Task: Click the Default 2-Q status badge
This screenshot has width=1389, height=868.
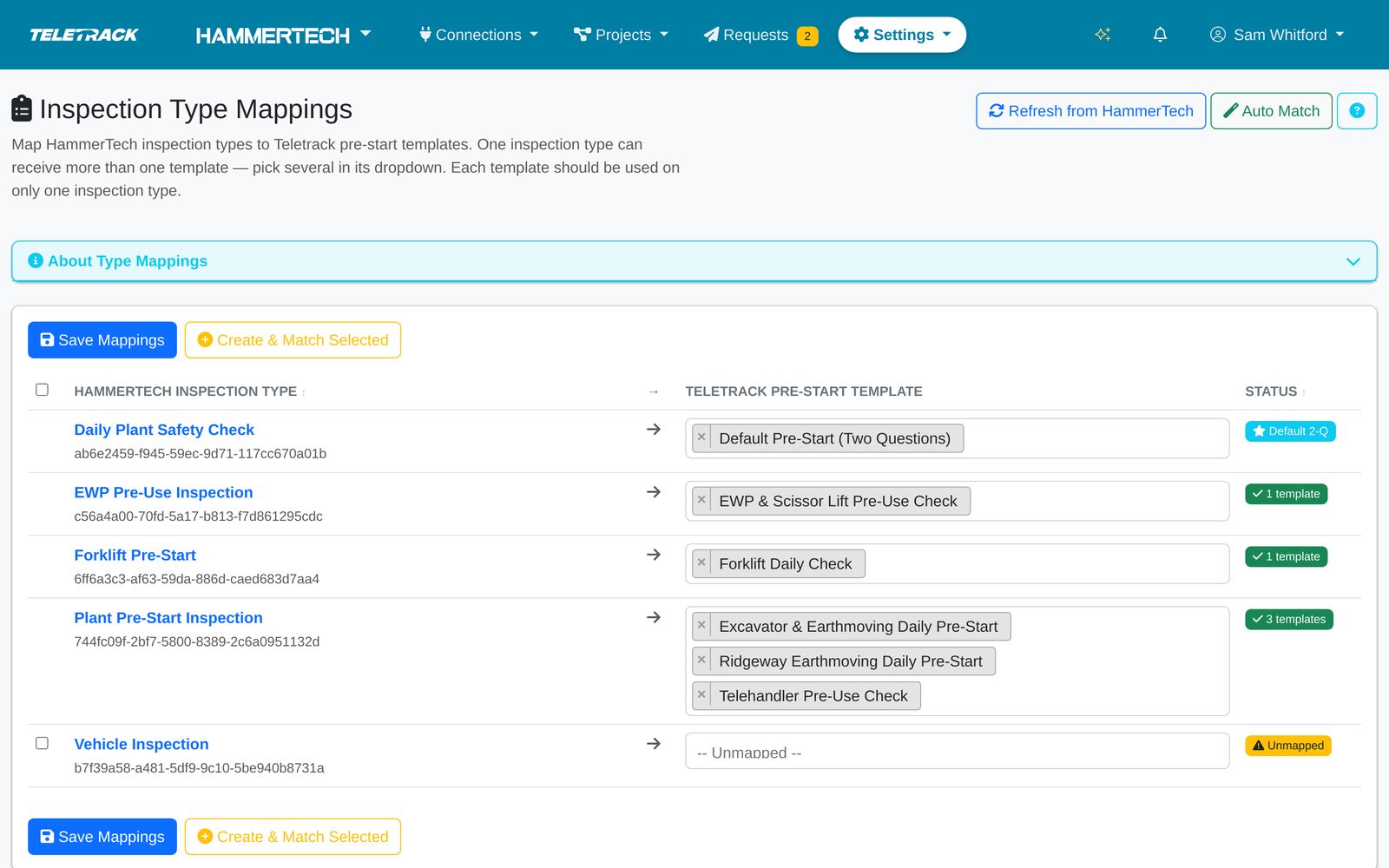Action: 1290,431
